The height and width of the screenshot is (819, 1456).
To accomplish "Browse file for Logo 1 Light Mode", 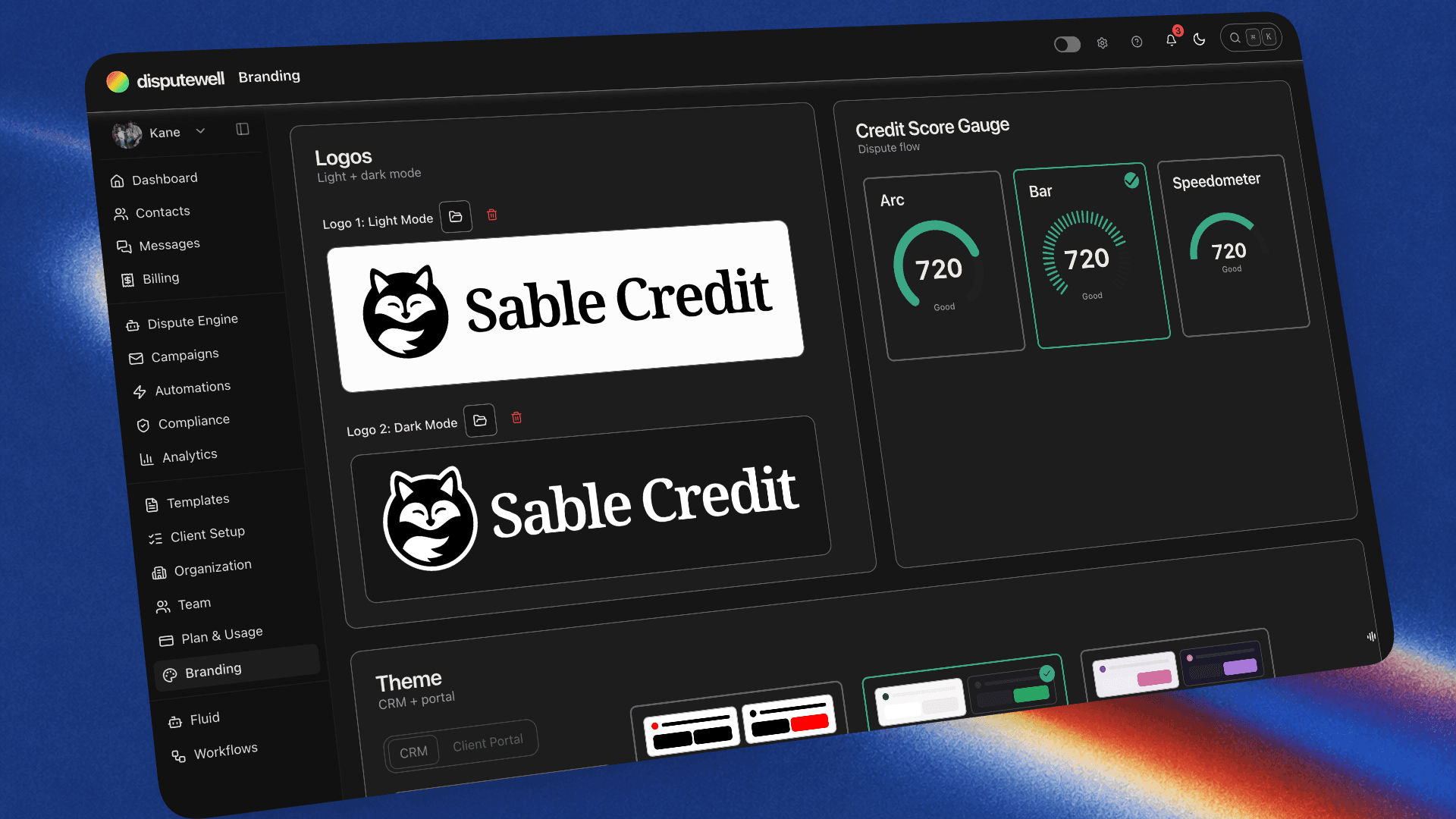I will pos(456,217).
